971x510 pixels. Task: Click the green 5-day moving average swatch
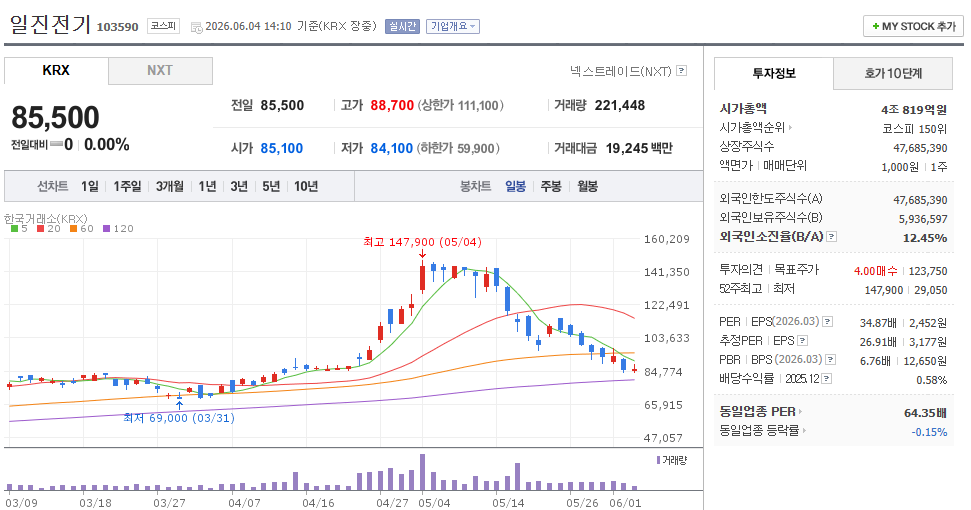[x=14, y=228]
